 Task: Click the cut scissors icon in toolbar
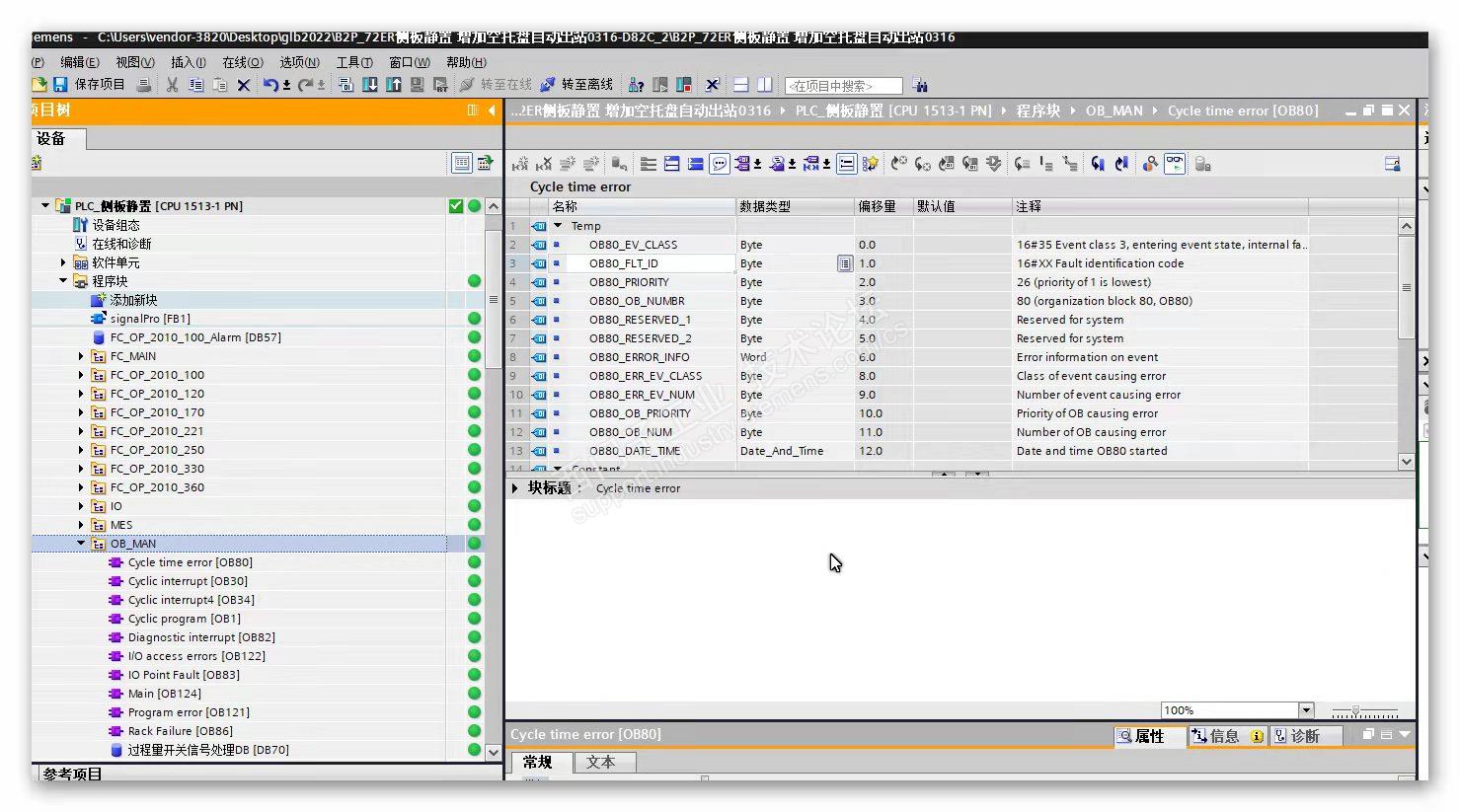tap(172, 85)
